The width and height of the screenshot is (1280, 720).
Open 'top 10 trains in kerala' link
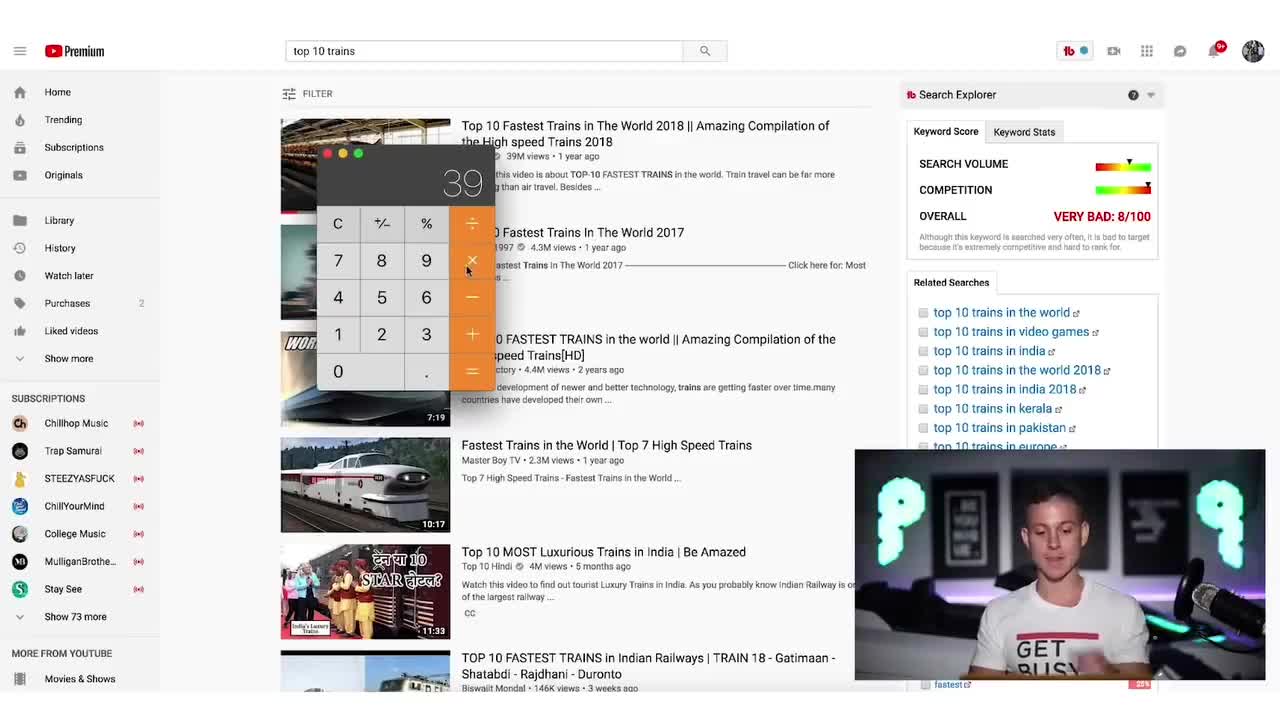(992, 409)
